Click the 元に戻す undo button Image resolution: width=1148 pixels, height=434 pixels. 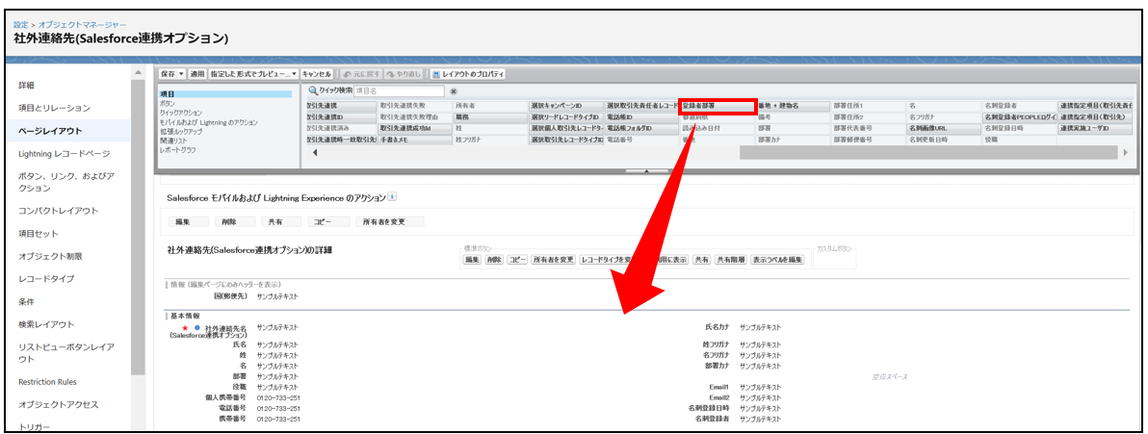359,74
